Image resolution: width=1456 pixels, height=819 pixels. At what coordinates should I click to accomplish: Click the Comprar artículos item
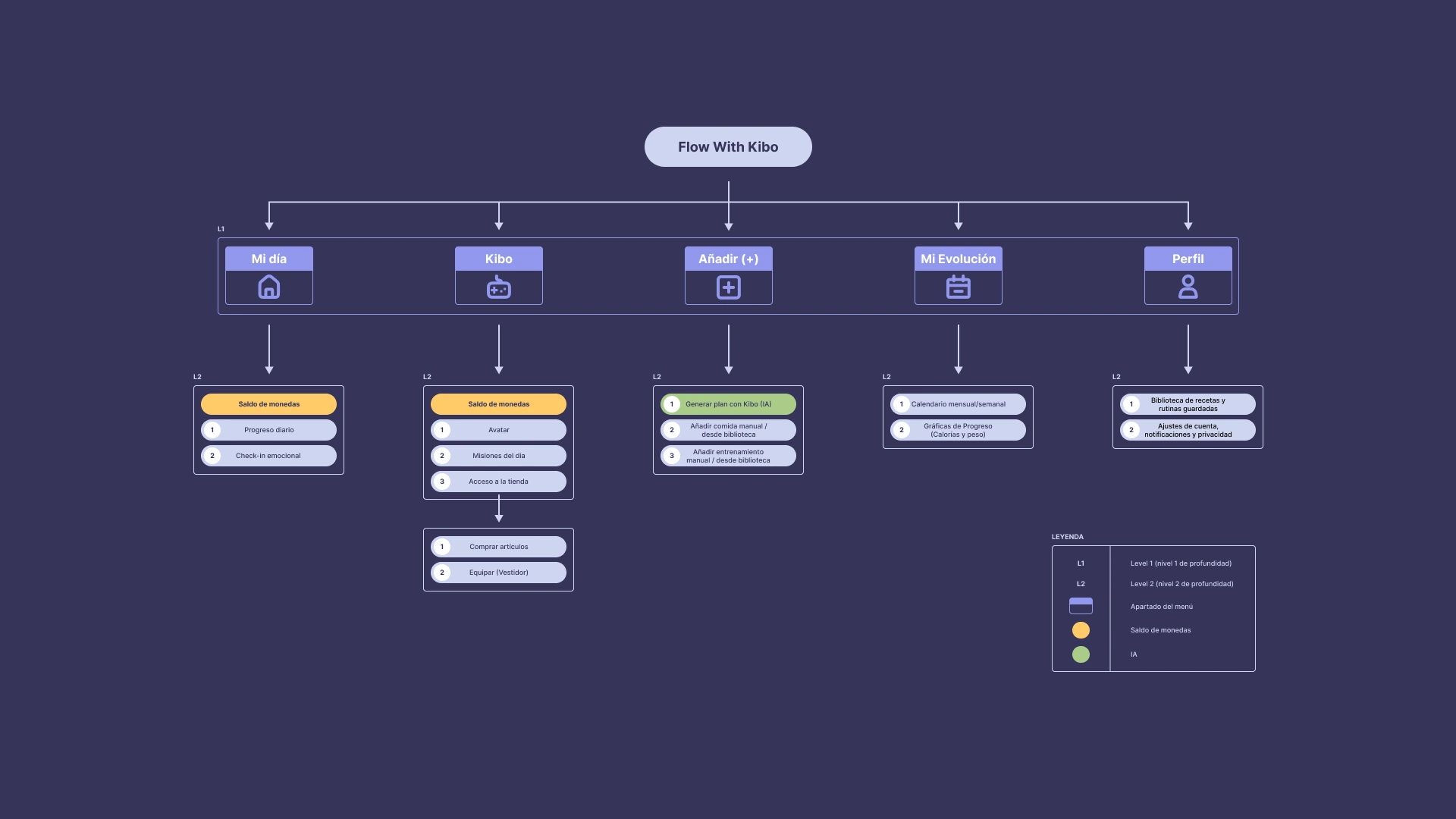[x=499, y=547]
